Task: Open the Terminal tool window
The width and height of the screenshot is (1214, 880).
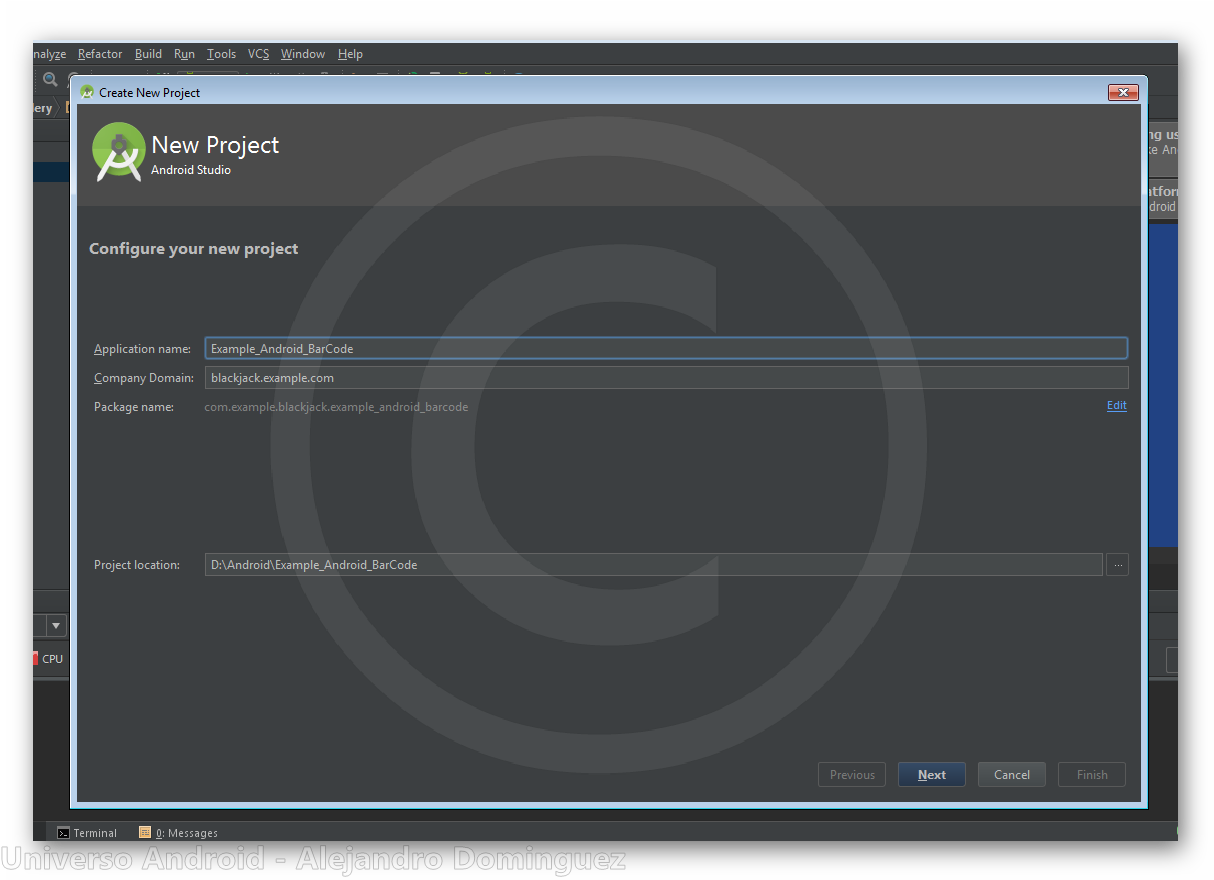Action: click(x=87, y=833)
